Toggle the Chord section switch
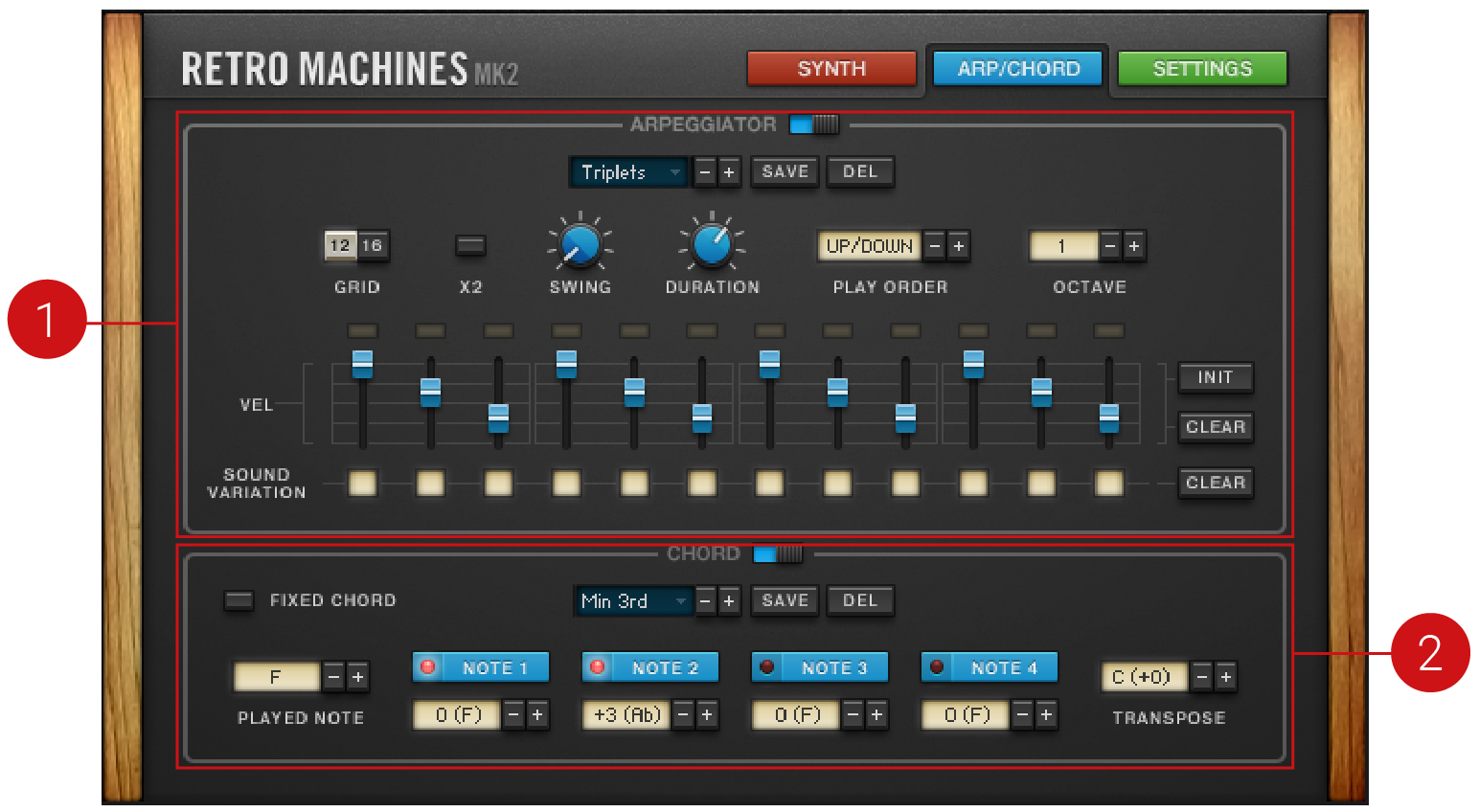The image size is (1479, 812). (x=777, y=553)
